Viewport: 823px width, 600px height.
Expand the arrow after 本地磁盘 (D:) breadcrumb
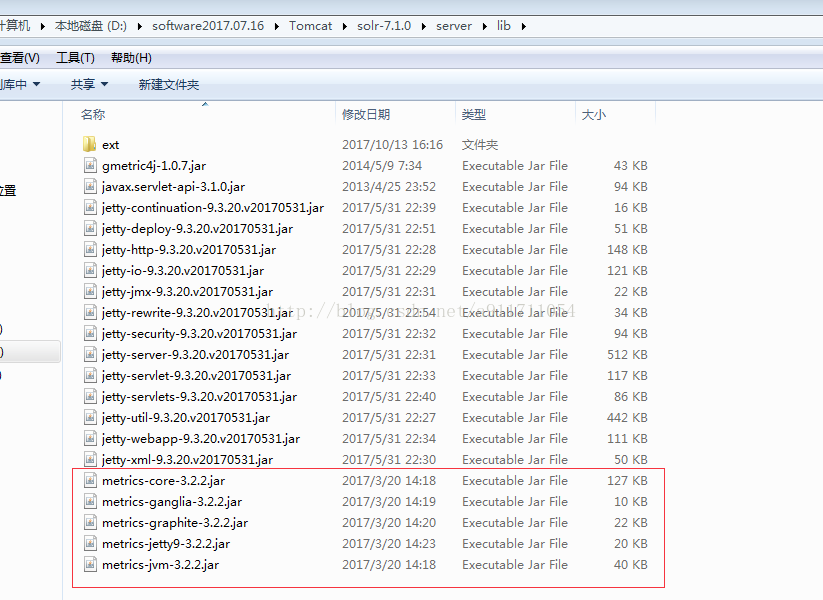tap(140, 26)
